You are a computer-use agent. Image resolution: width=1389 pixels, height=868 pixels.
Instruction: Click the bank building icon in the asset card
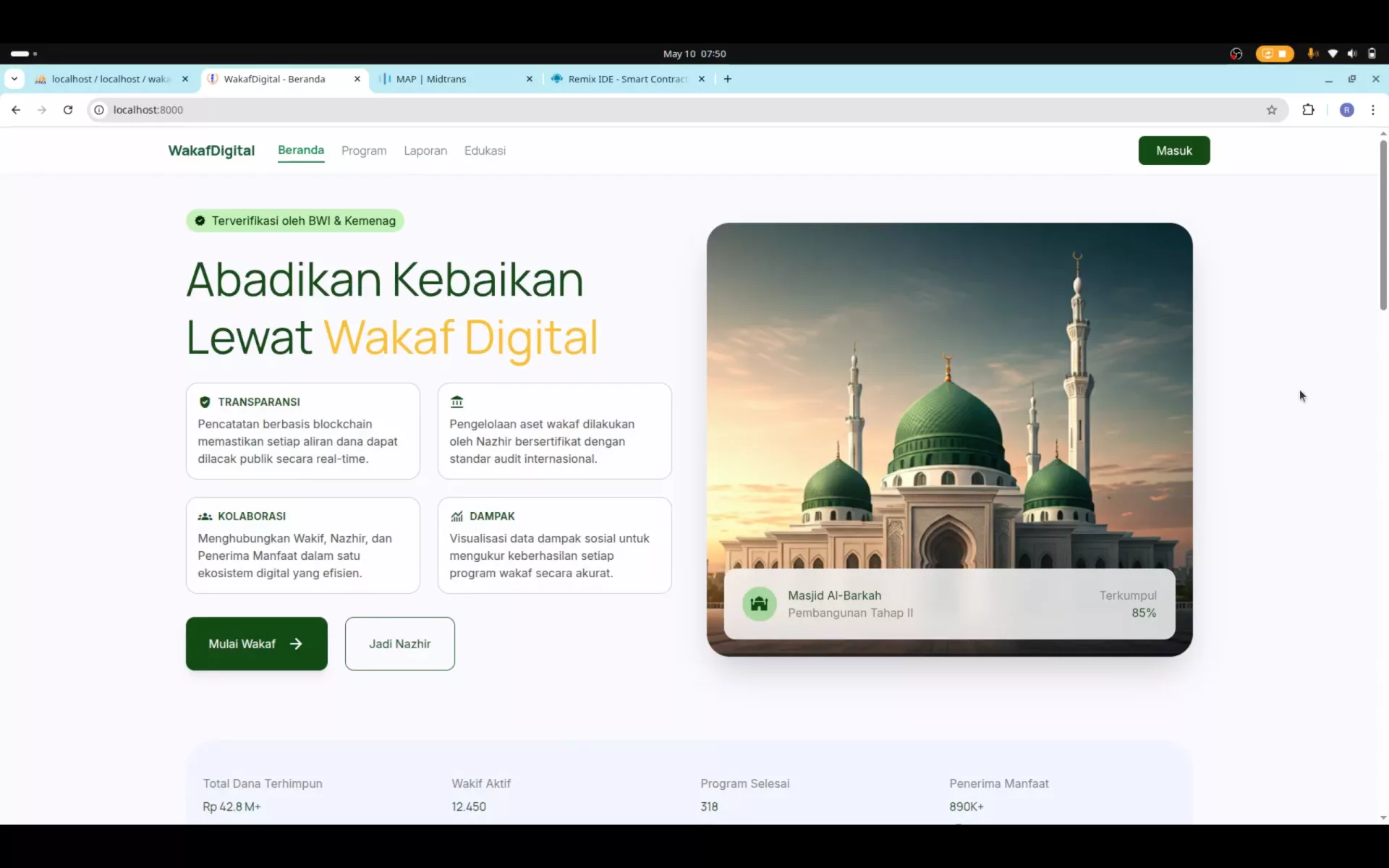457,401
